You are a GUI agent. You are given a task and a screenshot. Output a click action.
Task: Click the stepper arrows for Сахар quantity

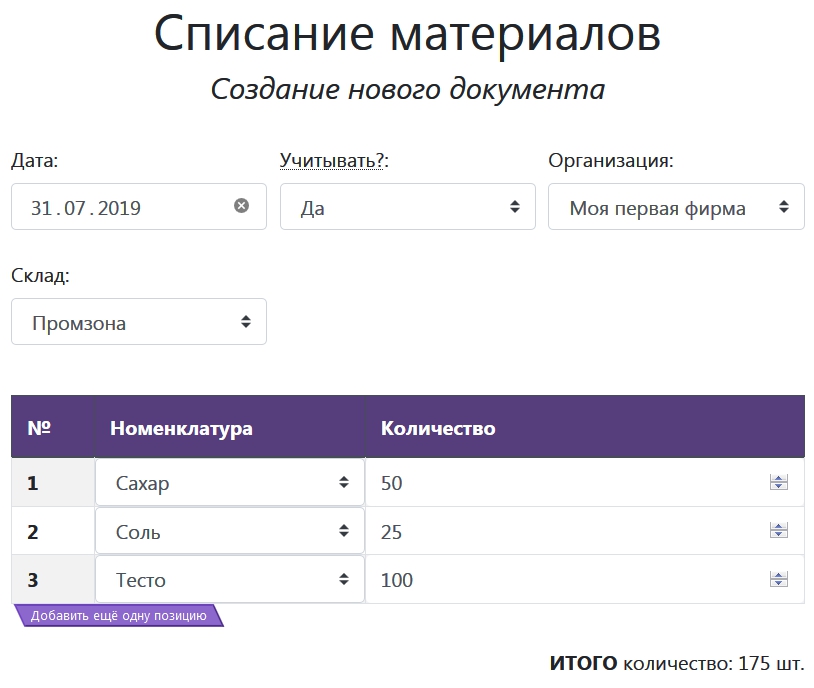click(x=778, y=483)
